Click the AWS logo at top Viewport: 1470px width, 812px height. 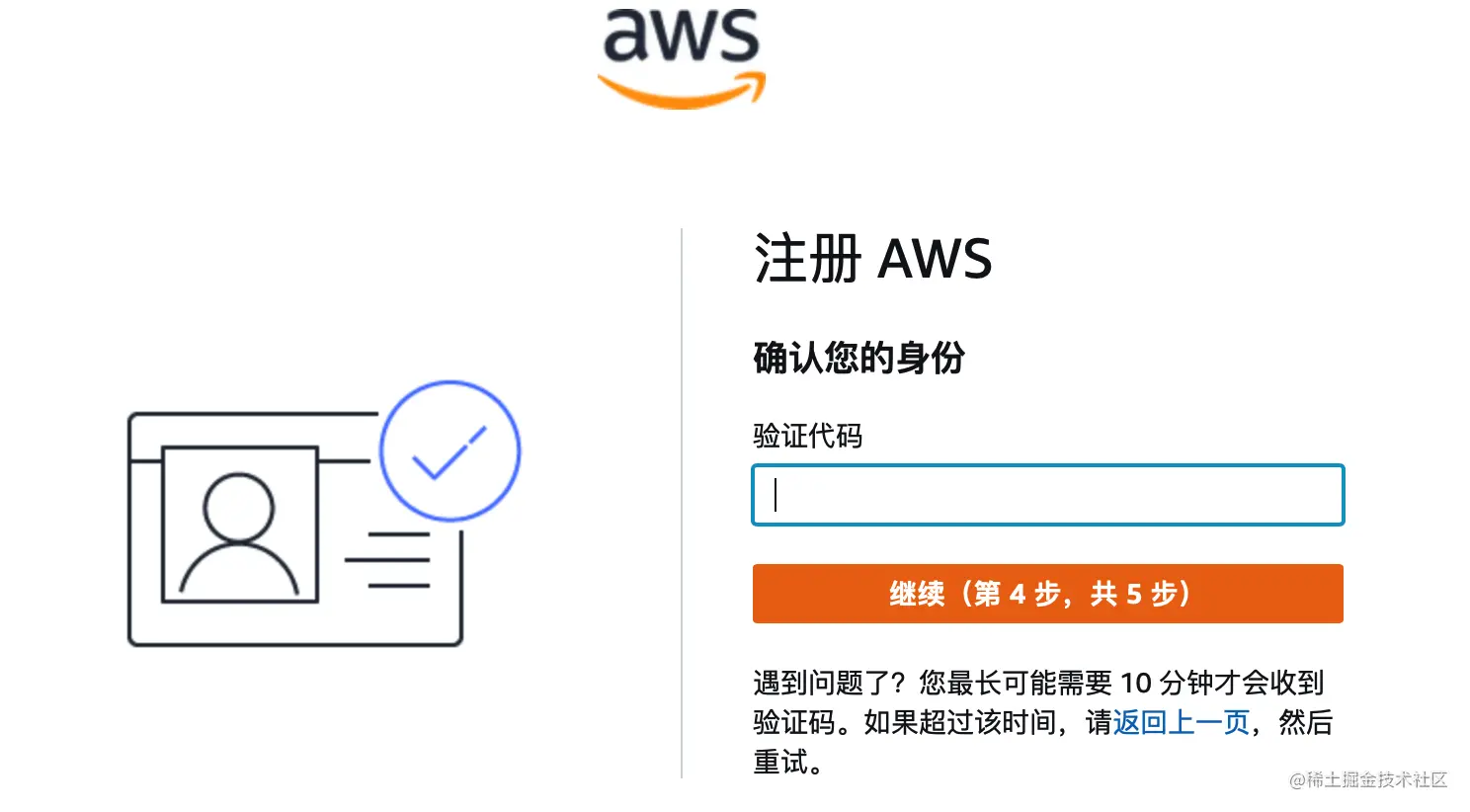pos(682,57)
